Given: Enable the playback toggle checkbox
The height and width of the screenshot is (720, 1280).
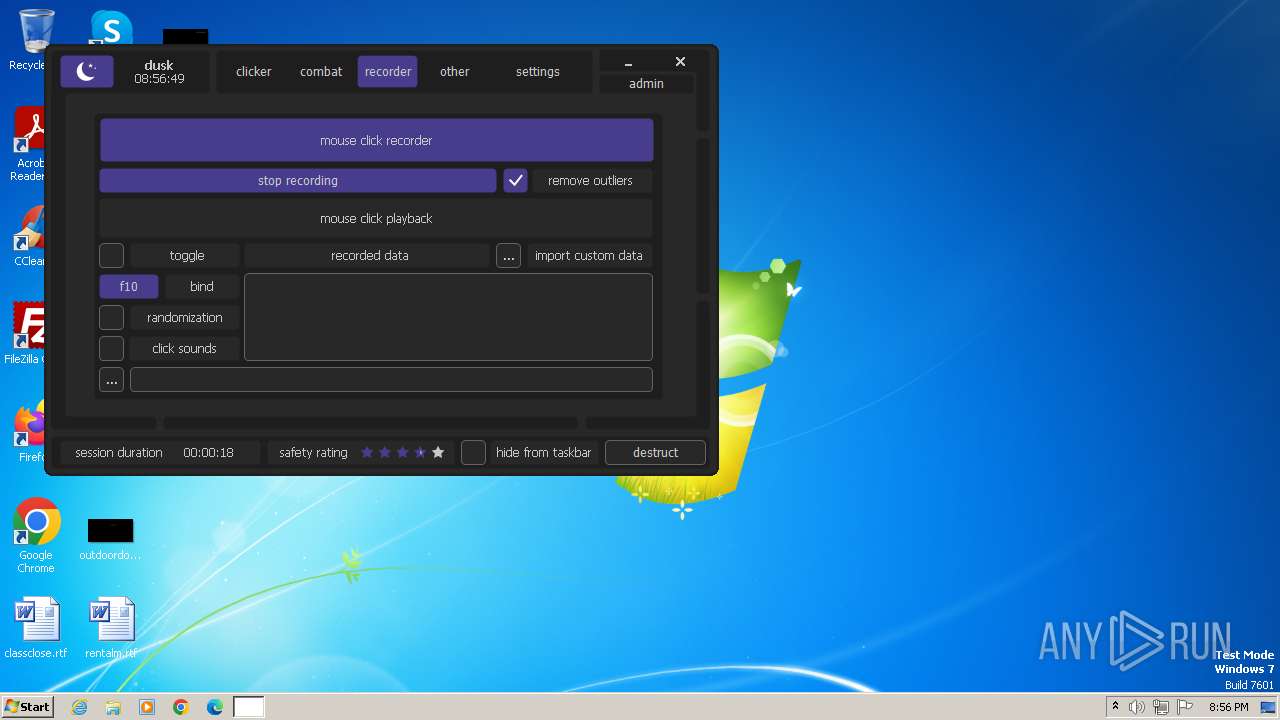Looking at the screenshot, I should (x=112, y=256).
